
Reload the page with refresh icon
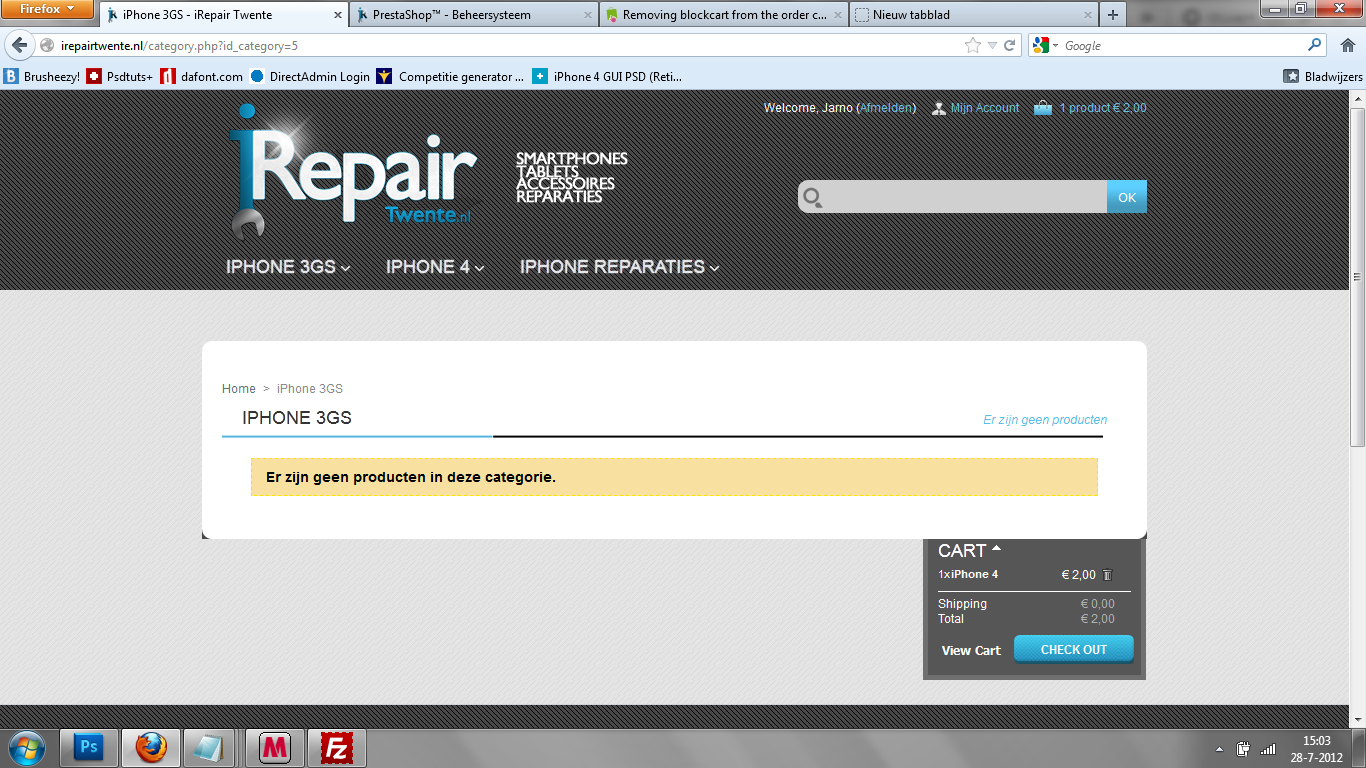click(x=1010, y=45)
